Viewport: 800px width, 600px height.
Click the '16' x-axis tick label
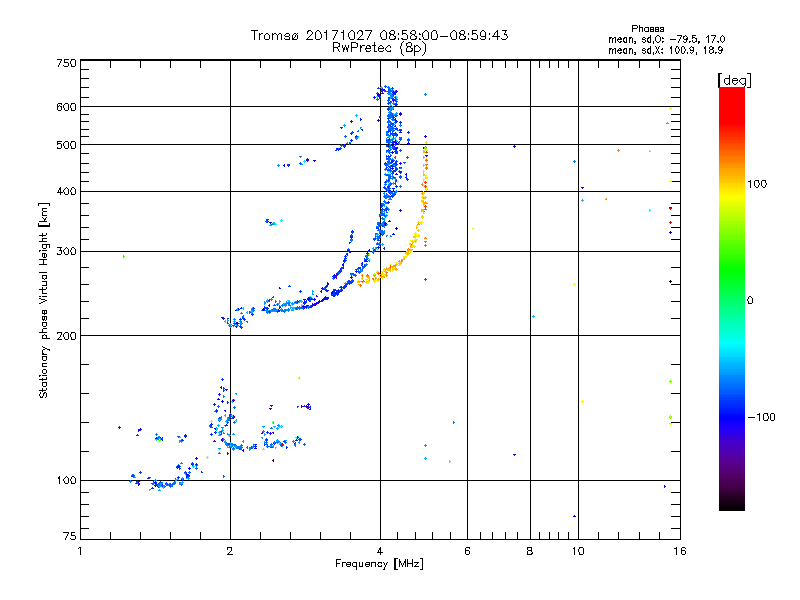(x=680, y=551)
